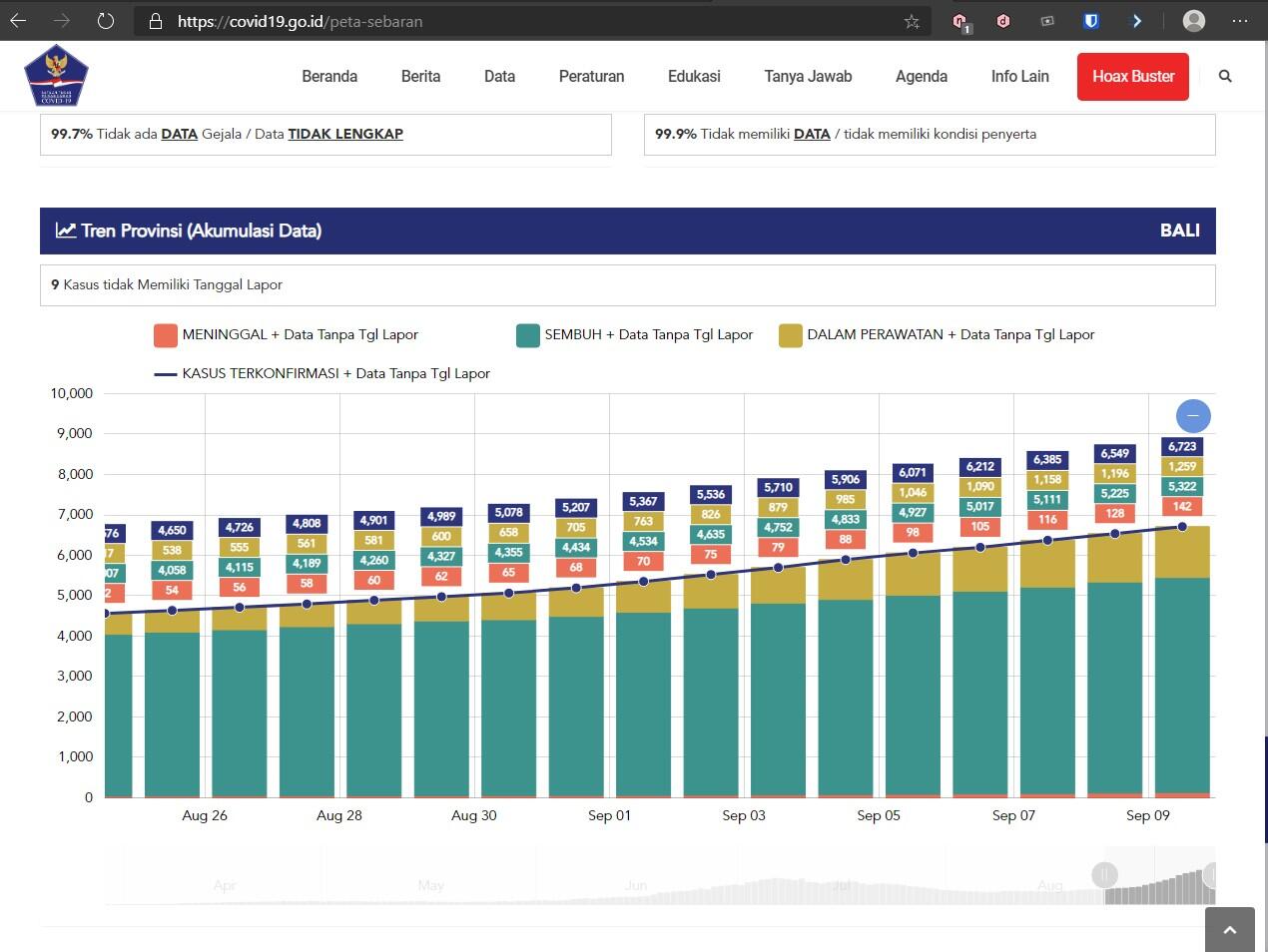Open the Bitwarden shield extension

click(x=1091, y=21)
